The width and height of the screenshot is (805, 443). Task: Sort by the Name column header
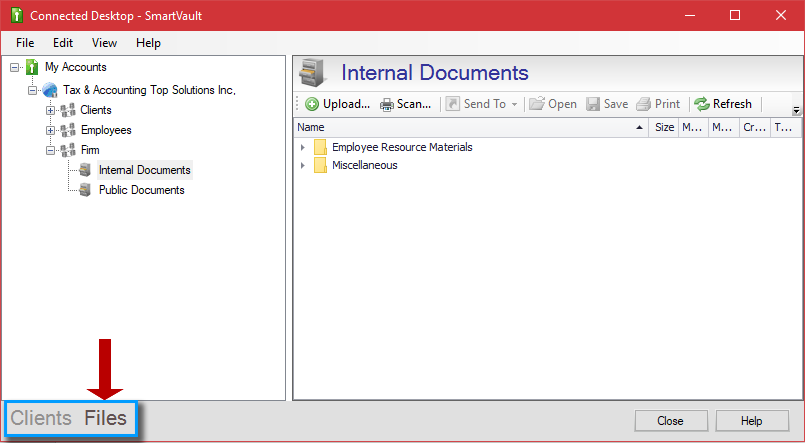471,127
